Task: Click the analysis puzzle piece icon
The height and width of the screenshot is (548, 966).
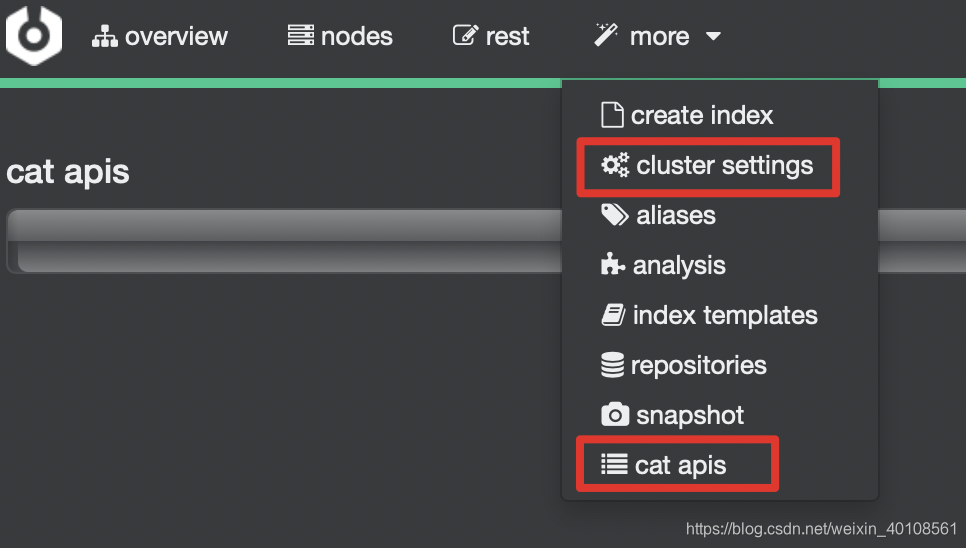Action: [612, 265]
